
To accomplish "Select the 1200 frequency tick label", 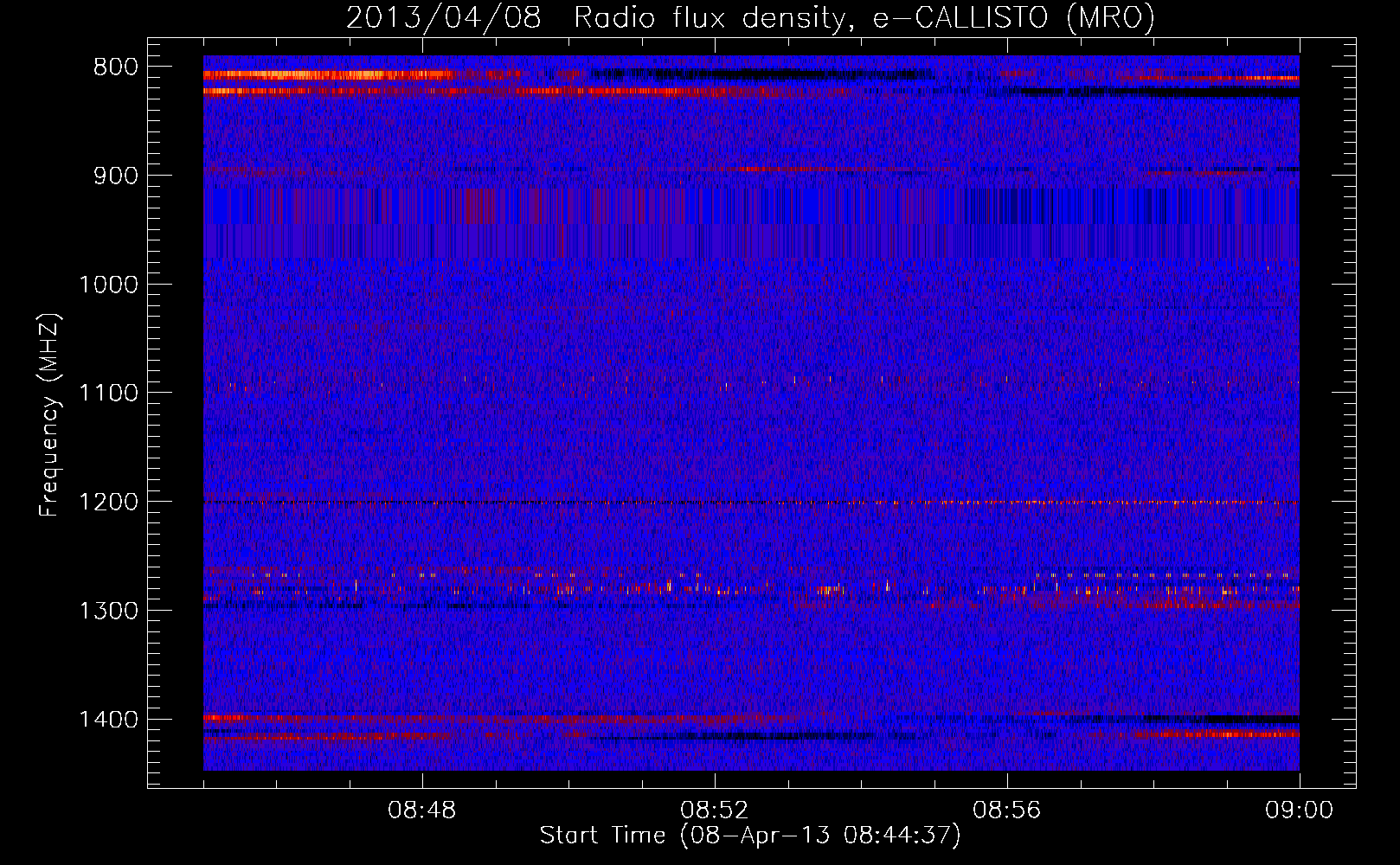I will (108, 503).
